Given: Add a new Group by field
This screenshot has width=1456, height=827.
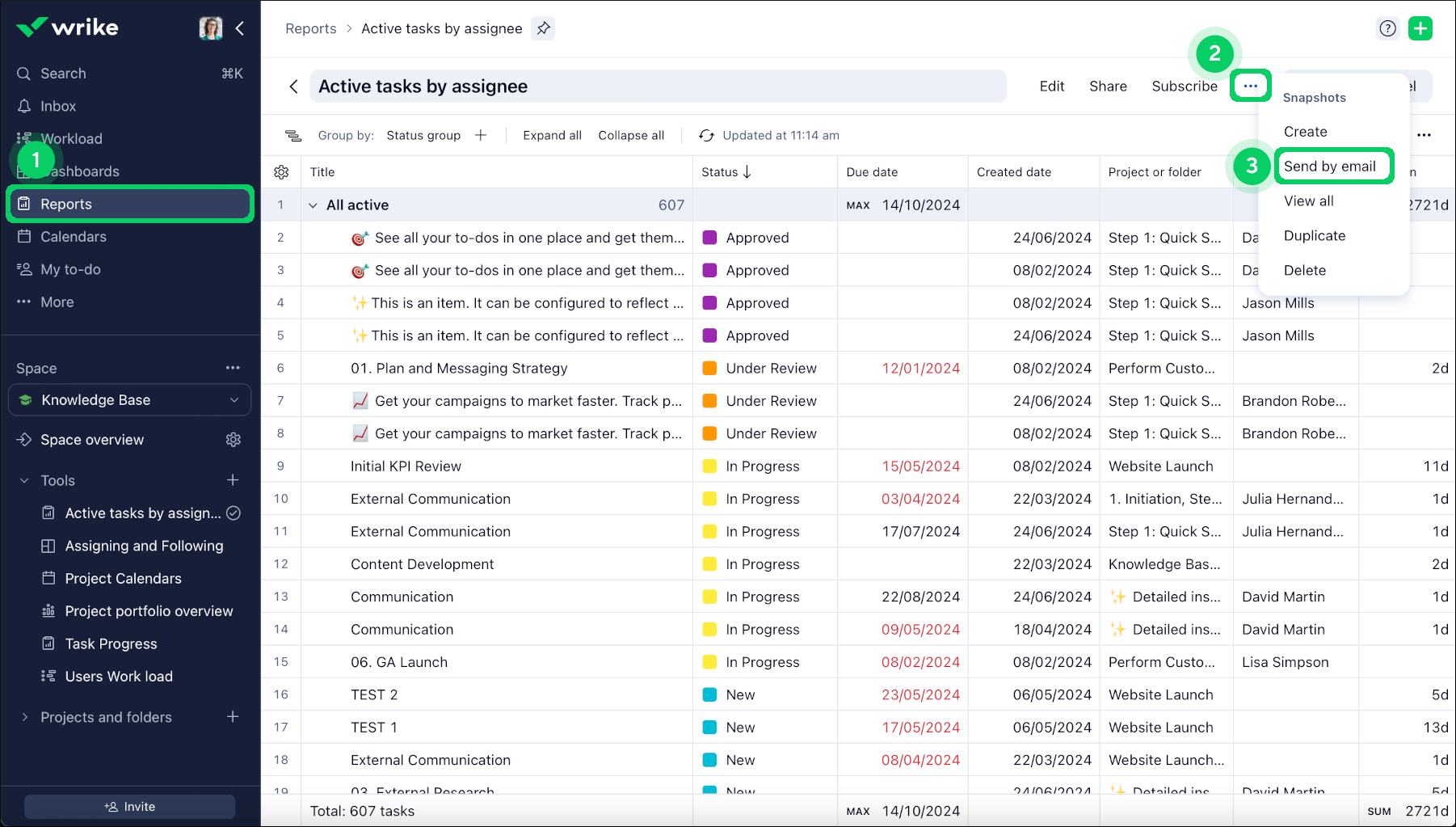Looking at the screenshot, I should point(480,135).
